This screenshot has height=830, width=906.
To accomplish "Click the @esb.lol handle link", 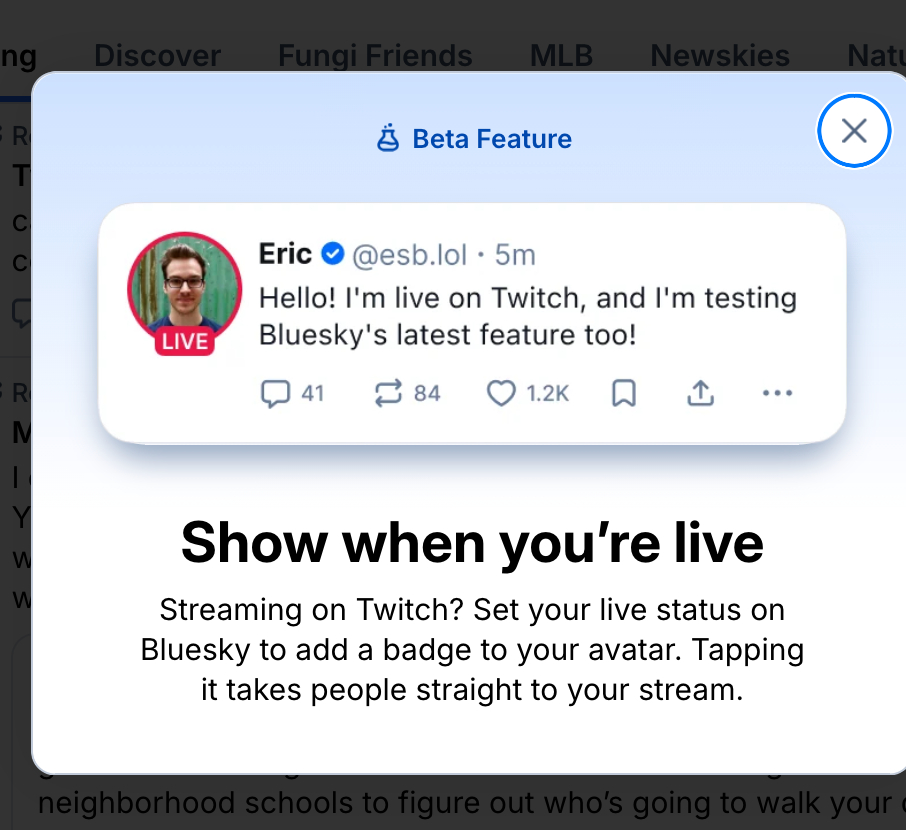I will (x=409, y=255).
